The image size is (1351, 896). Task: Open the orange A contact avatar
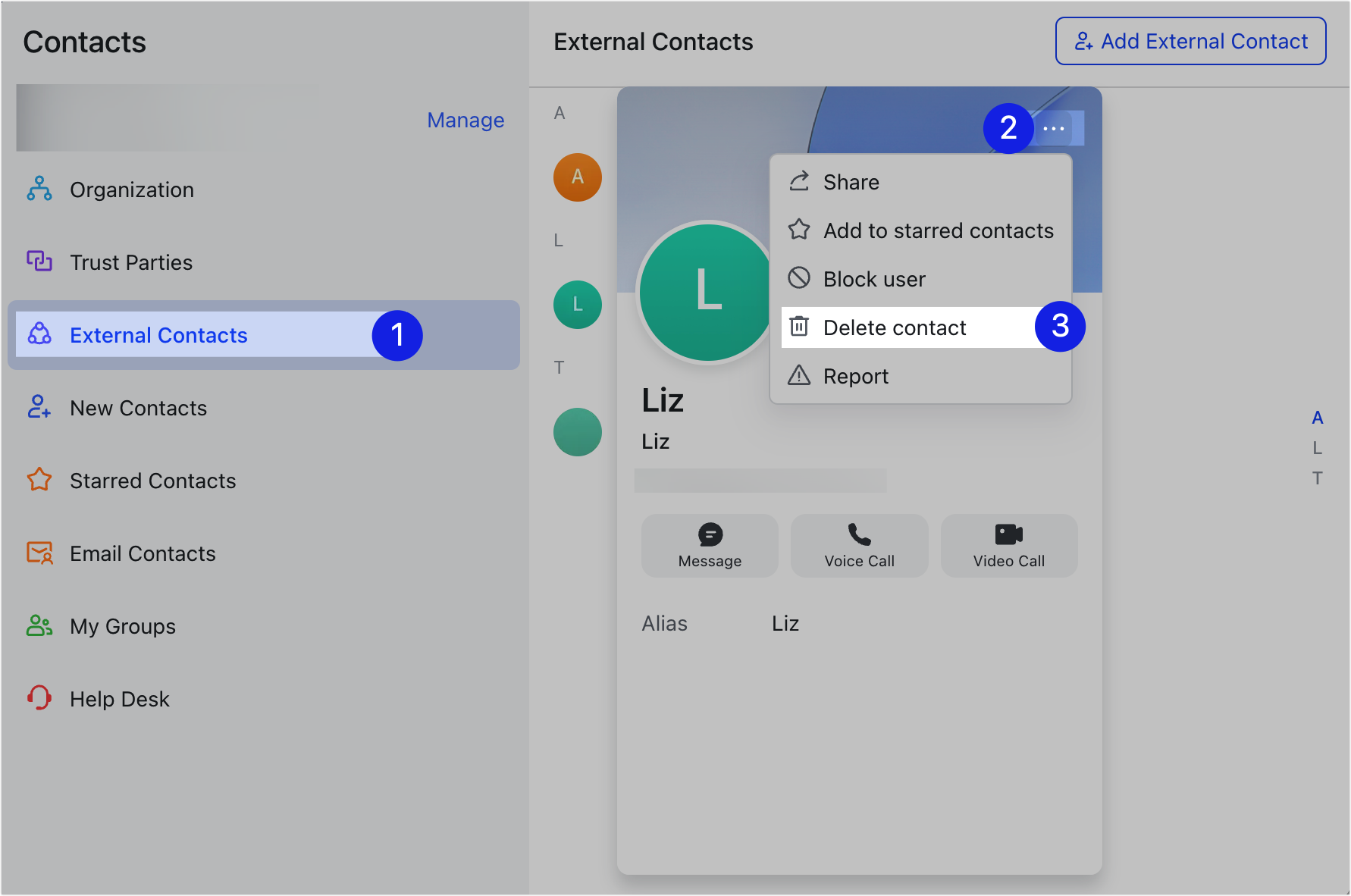(578, 177)
